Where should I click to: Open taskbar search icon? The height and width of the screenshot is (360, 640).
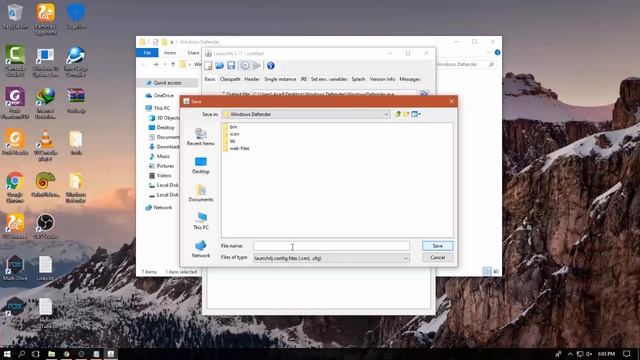21,354
